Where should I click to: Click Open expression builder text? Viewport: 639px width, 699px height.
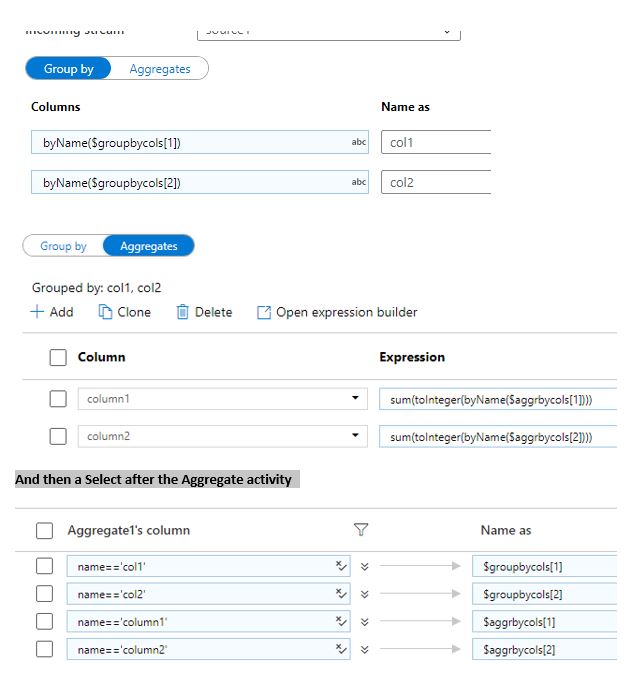click(346, 312)
